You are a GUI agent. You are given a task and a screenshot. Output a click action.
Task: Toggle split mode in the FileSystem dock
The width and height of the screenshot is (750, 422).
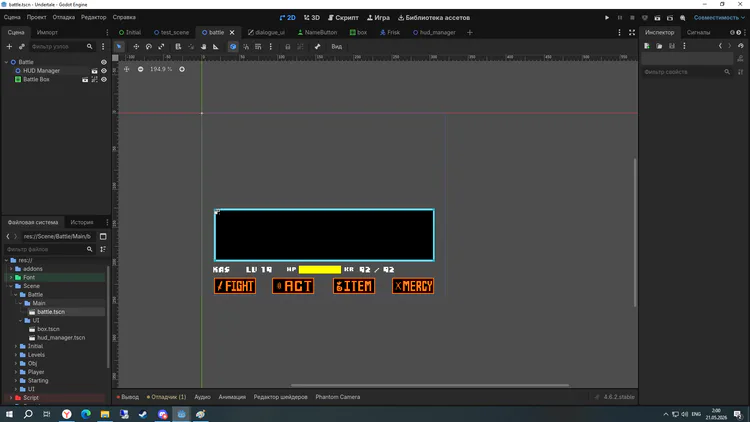pyautogui.click(x=103, y=236)
